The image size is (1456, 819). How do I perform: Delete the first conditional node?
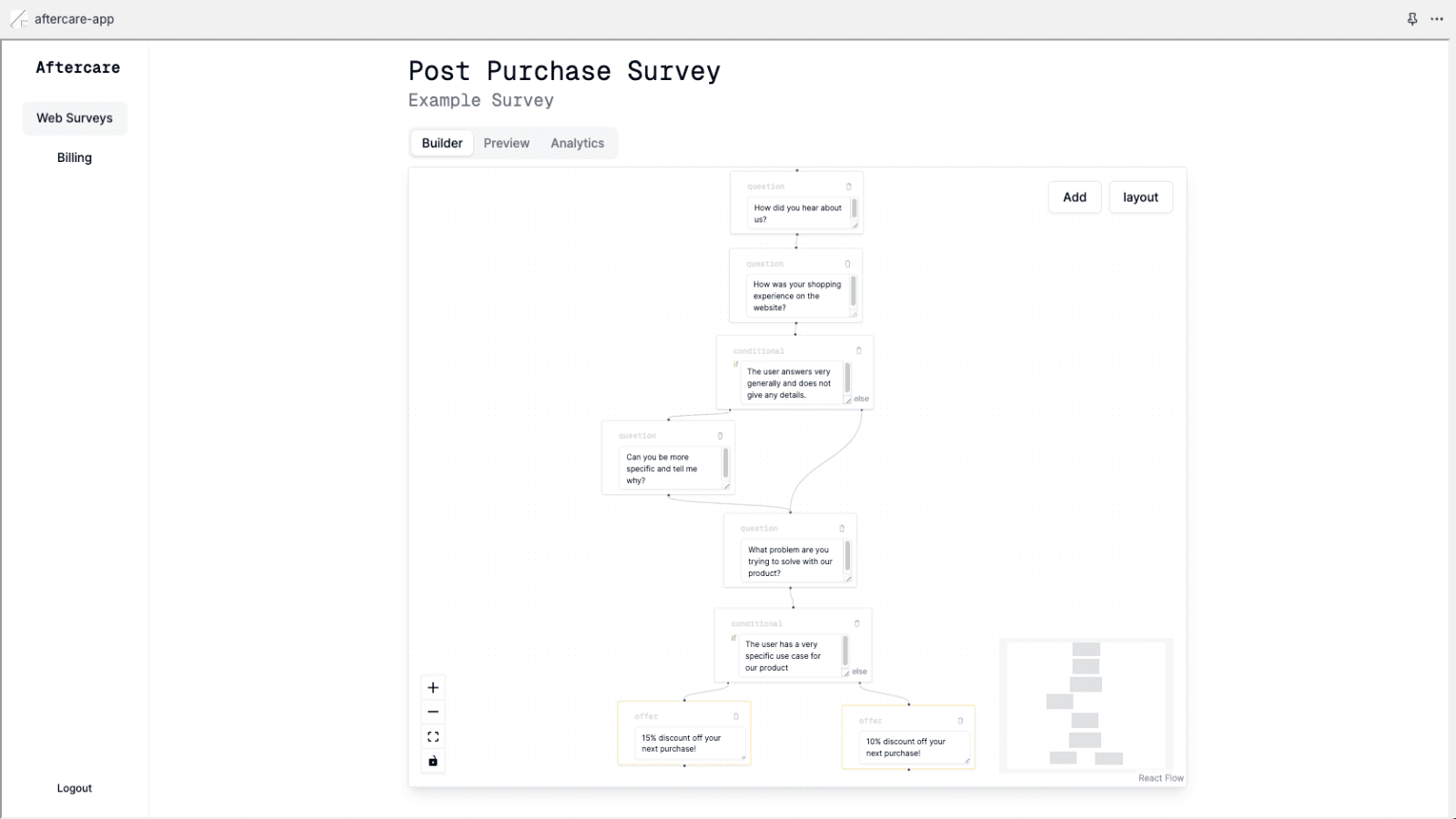click(858, 350)
